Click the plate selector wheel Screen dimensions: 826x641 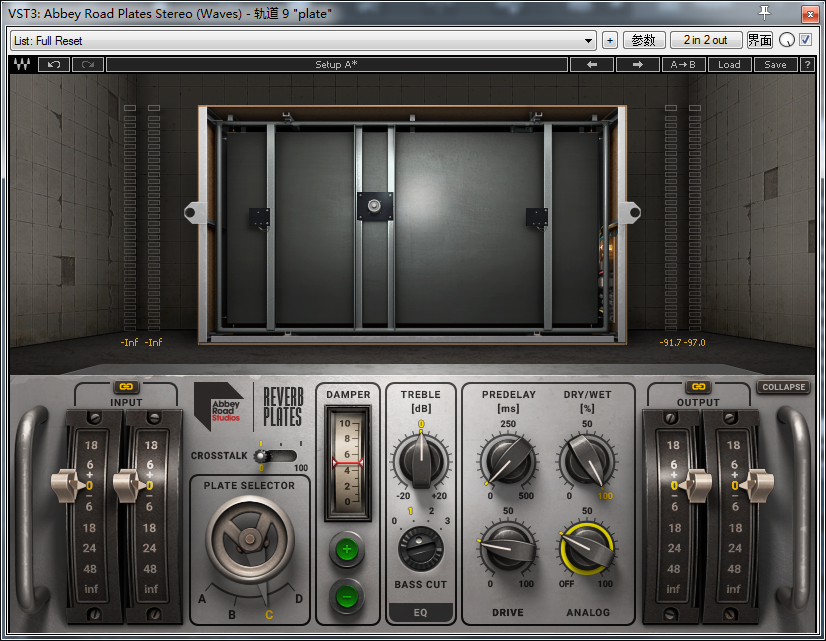tap(250, 538)
